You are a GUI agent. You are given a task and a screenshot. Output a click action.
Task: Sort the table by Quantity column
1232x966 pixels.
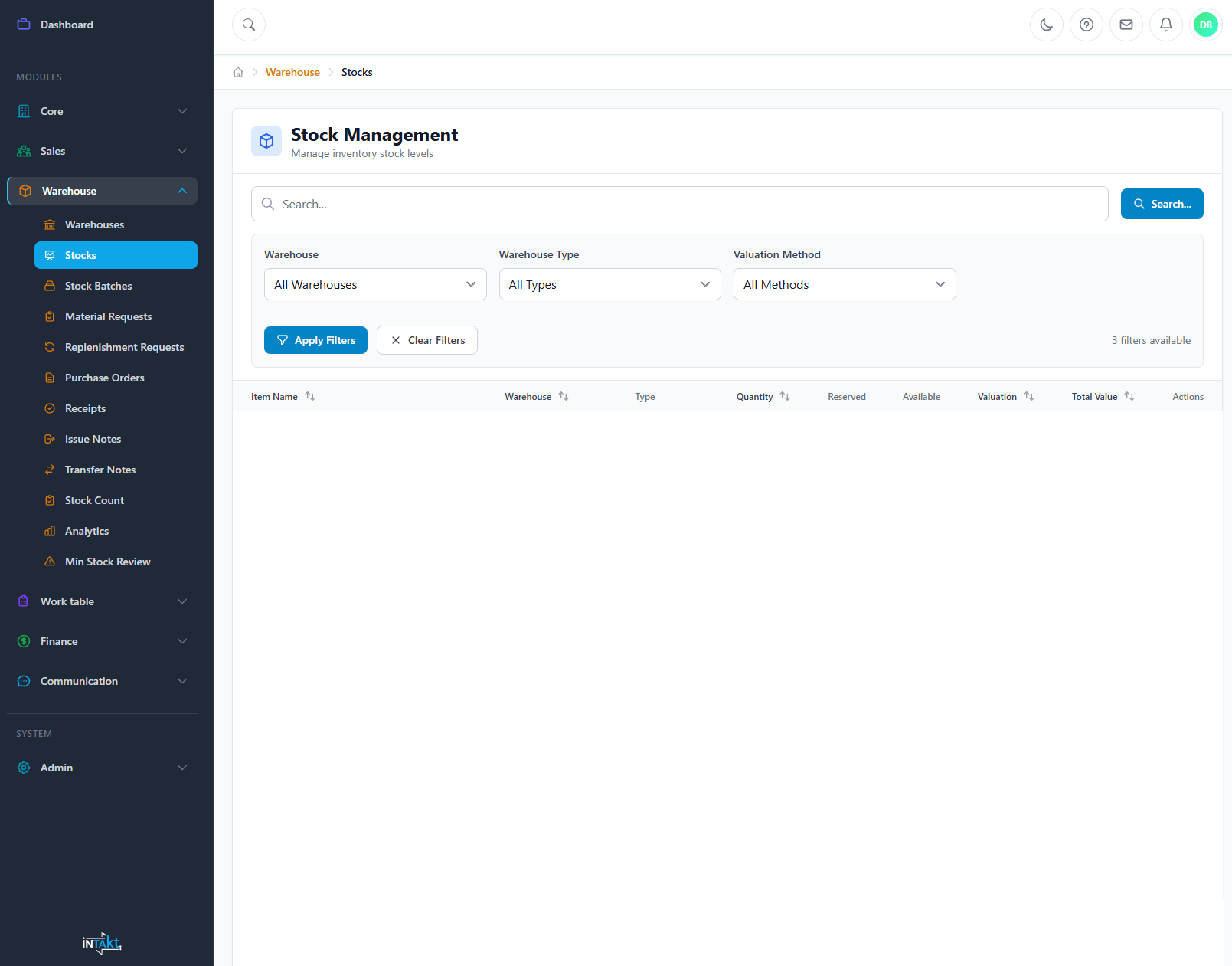click(785, 396)
